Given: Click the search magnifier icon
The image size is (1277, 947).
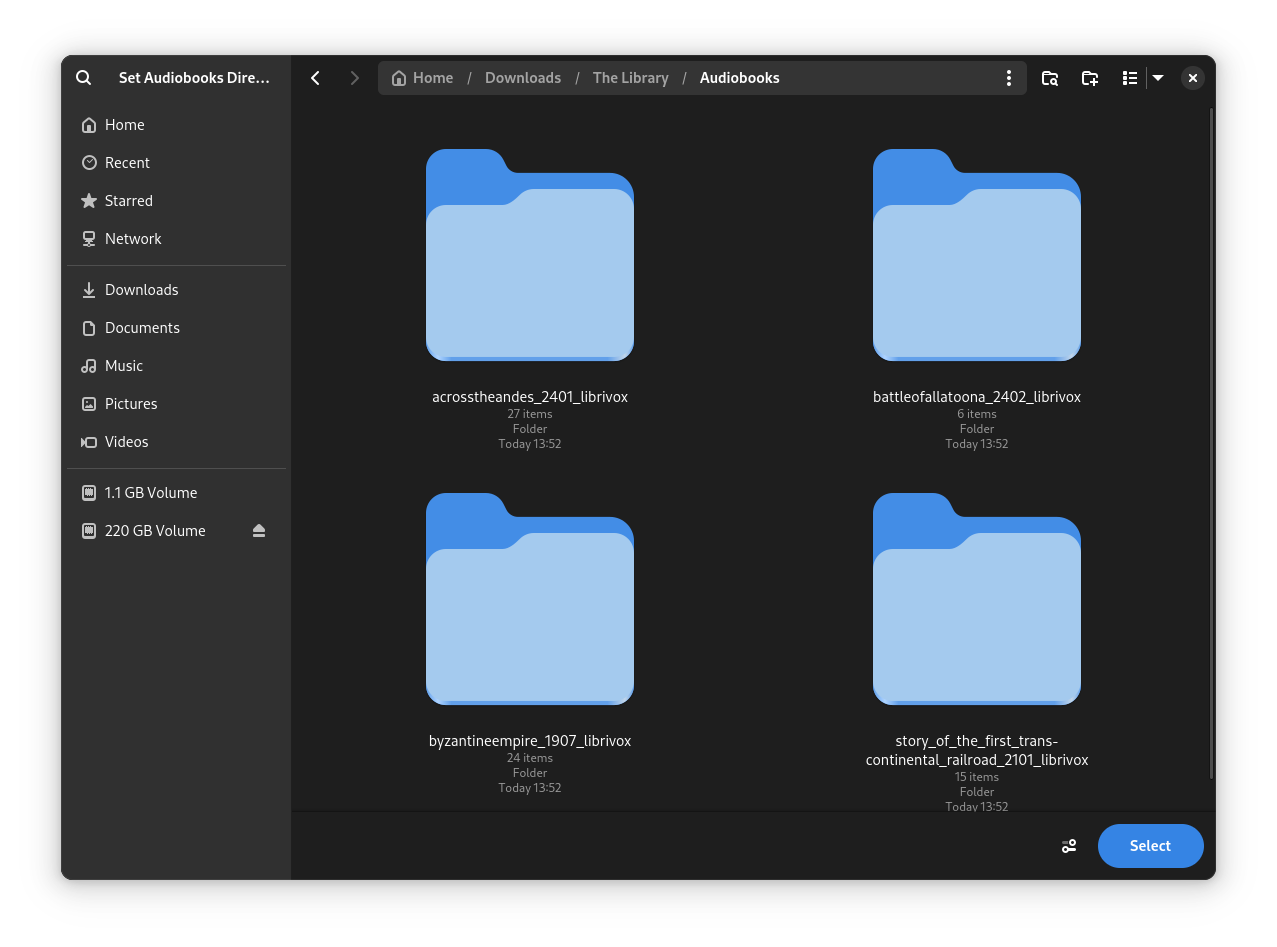Looking at the screenshot, I should tap(84, 78).
